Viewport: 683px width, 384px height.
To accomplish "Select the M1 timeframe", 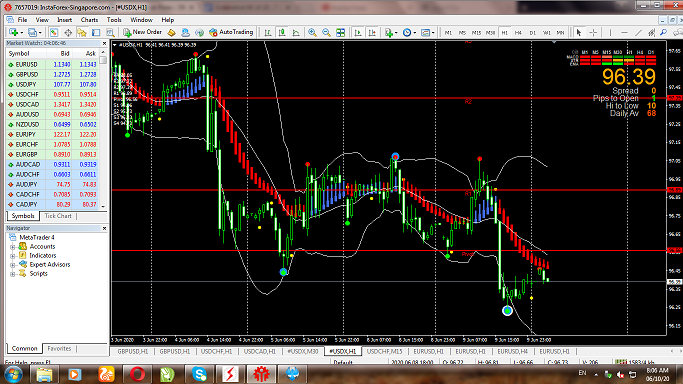I will click(x=448, y=33).
